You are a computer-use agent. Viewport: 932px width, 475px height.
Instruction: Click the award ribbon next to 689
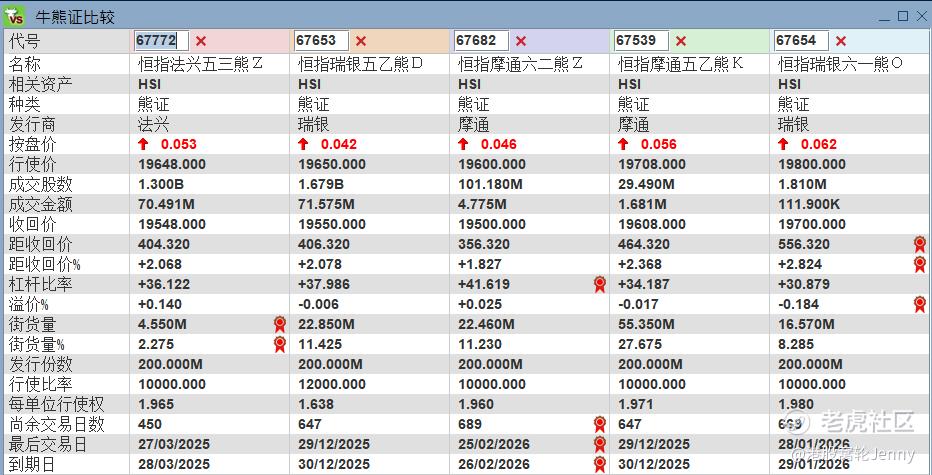tap(600, 424)
